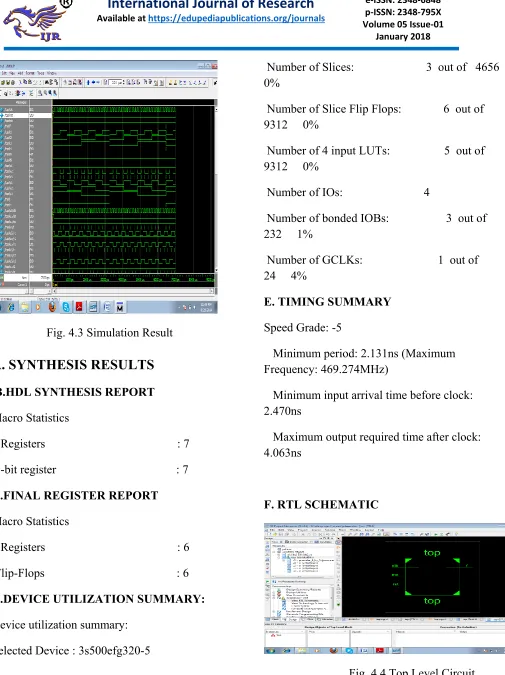
Task: Click the Number of bonded IOBs line
Action: 375,226
